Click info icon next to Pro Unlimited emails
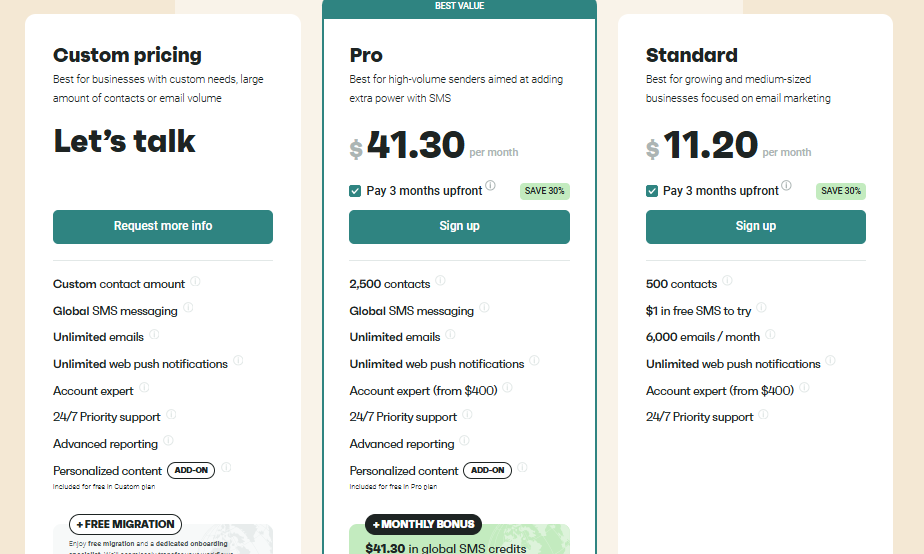 [x=450, y=336]
